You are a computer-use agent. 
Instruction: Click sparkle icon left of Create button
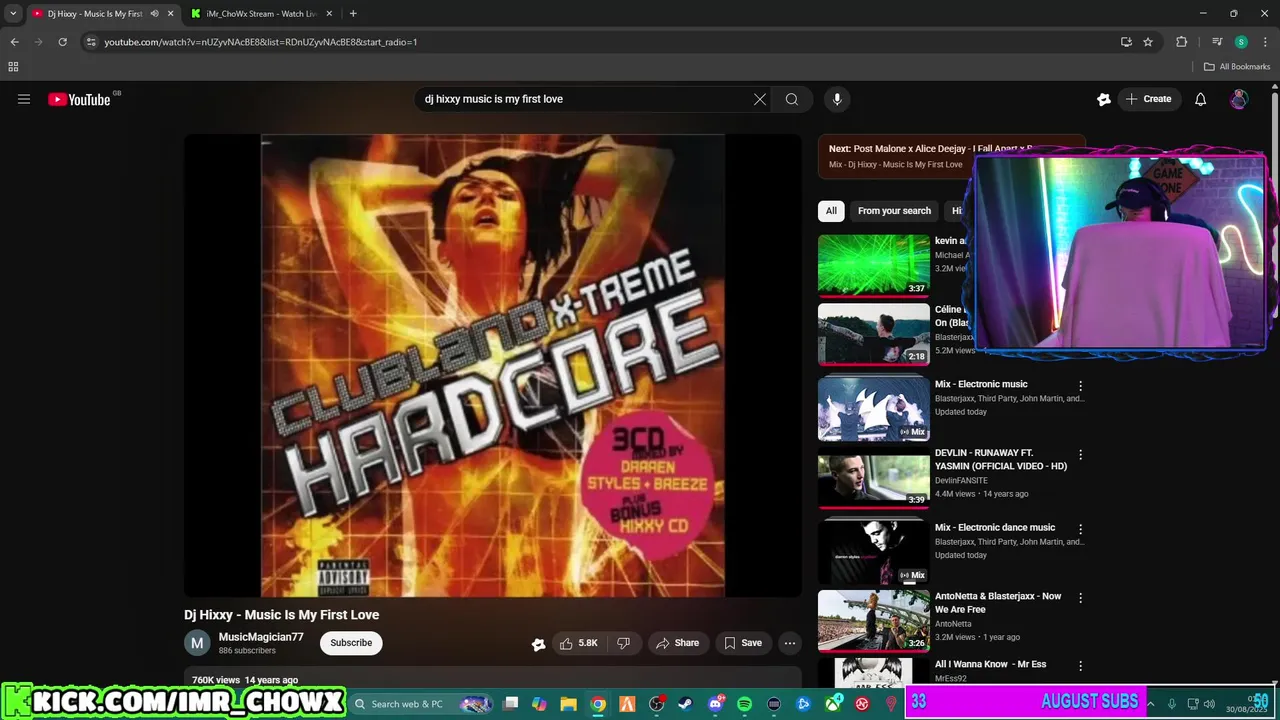point(1104,99)
